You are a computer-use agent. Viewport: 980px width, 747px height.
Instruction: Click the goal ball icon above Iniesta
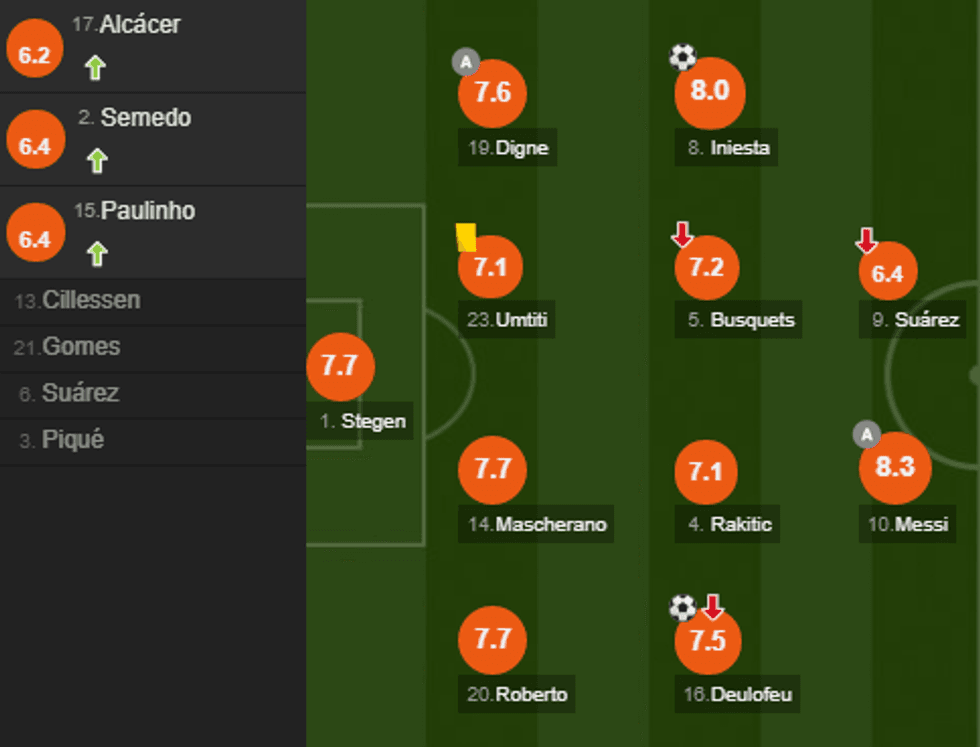[x=682, y=58]
